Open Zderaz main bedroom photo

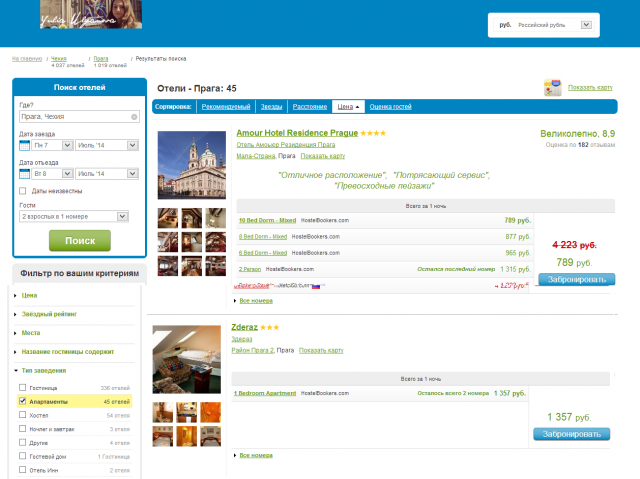click(x=187, y=359)
